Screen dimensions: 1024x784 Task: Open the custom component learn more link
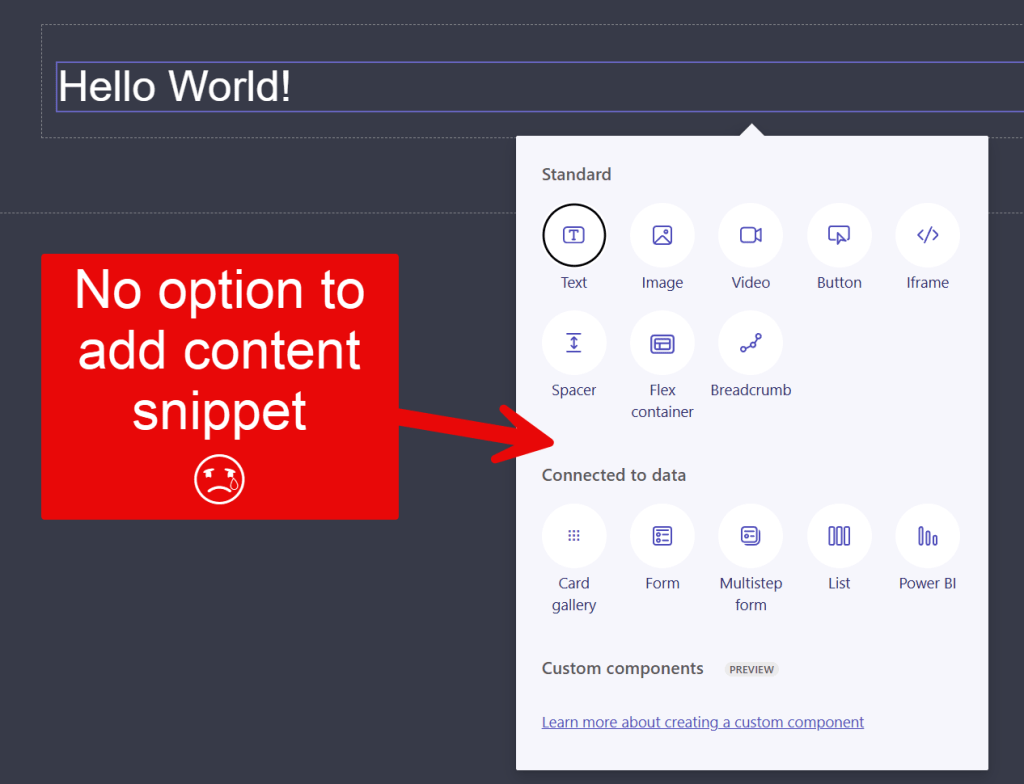(x=702, y=722)
